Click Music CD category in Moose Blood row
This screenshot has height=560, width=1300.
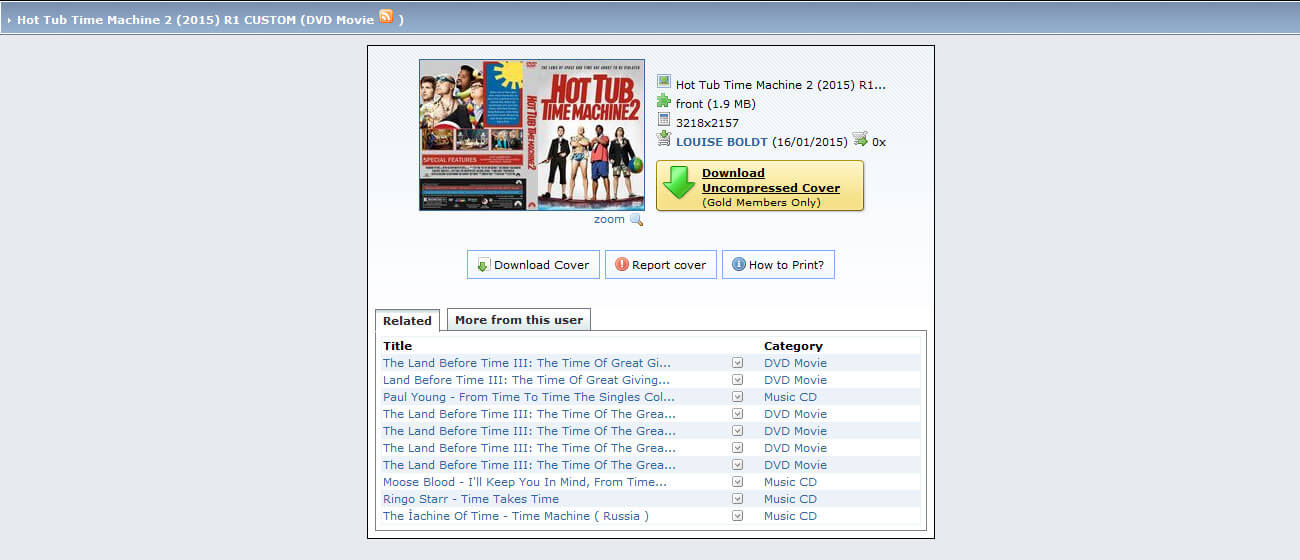pos(790,482)
